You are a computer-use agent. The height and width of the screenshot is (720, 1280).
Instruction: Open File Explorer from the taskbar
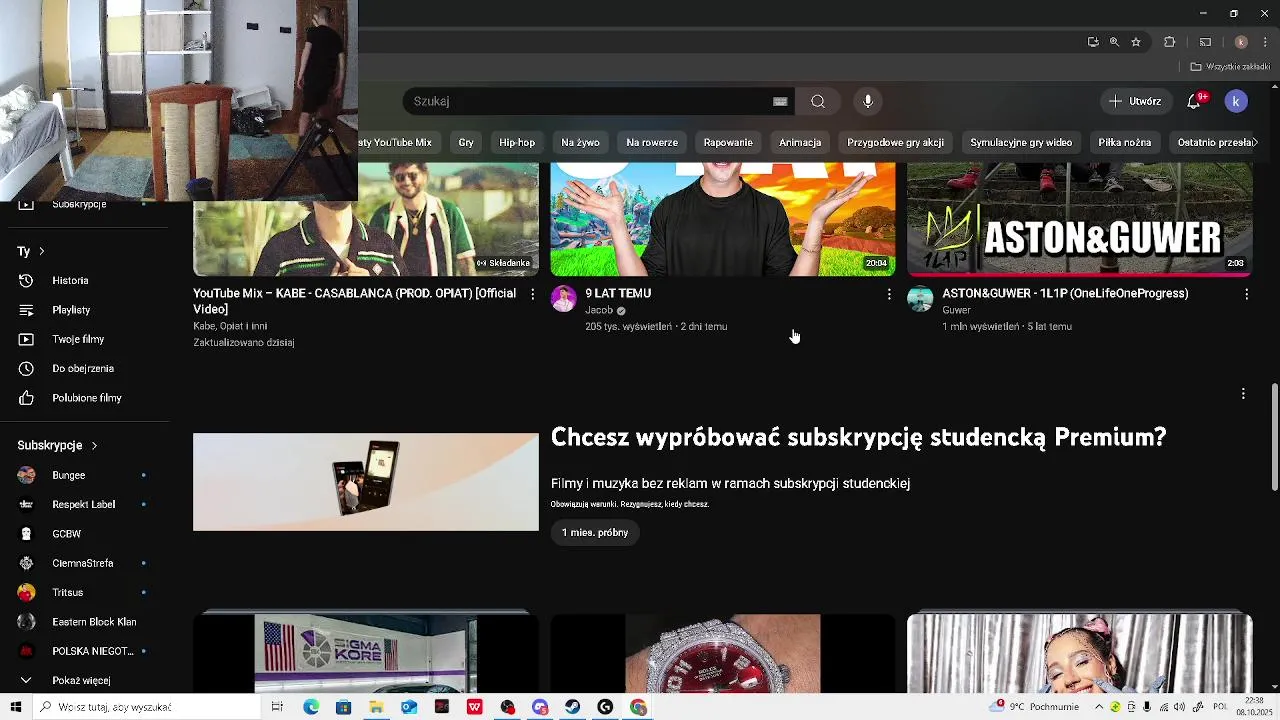click(x=376, y=707)
